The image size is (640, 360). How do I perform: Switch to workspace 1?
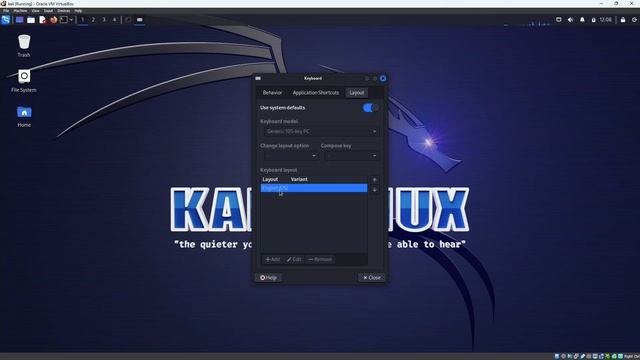click(x=82, y=20)
